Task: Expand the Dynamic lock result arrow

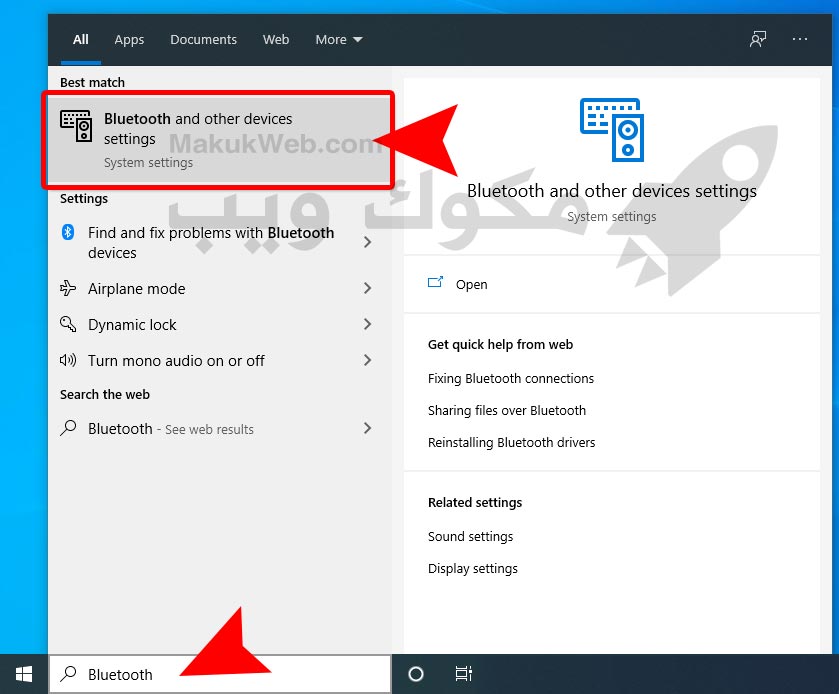Action: pyautogui.click(x=367, y=324)
